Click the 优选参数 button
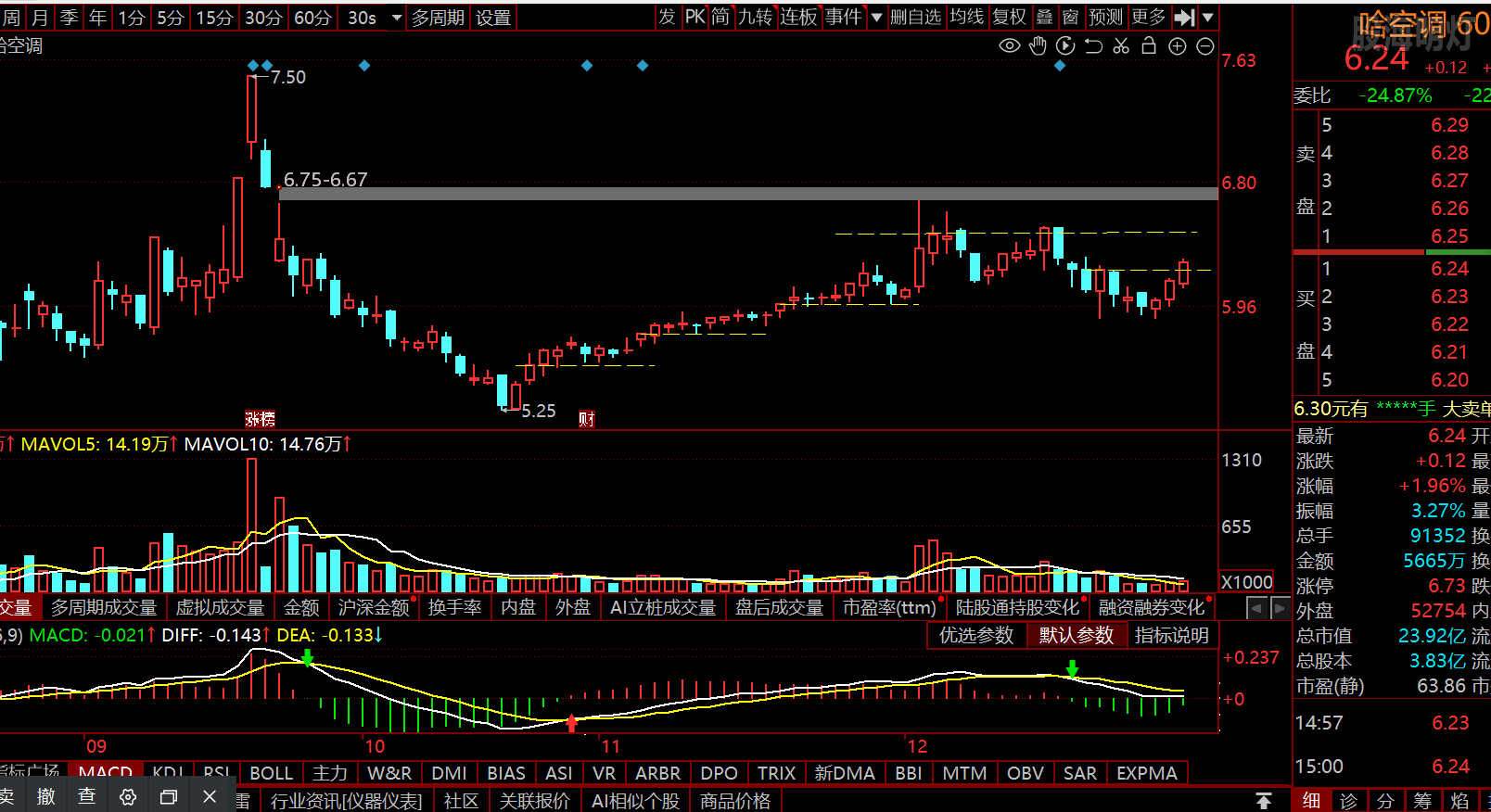The image size is (1491, 812). coord(976,635)
